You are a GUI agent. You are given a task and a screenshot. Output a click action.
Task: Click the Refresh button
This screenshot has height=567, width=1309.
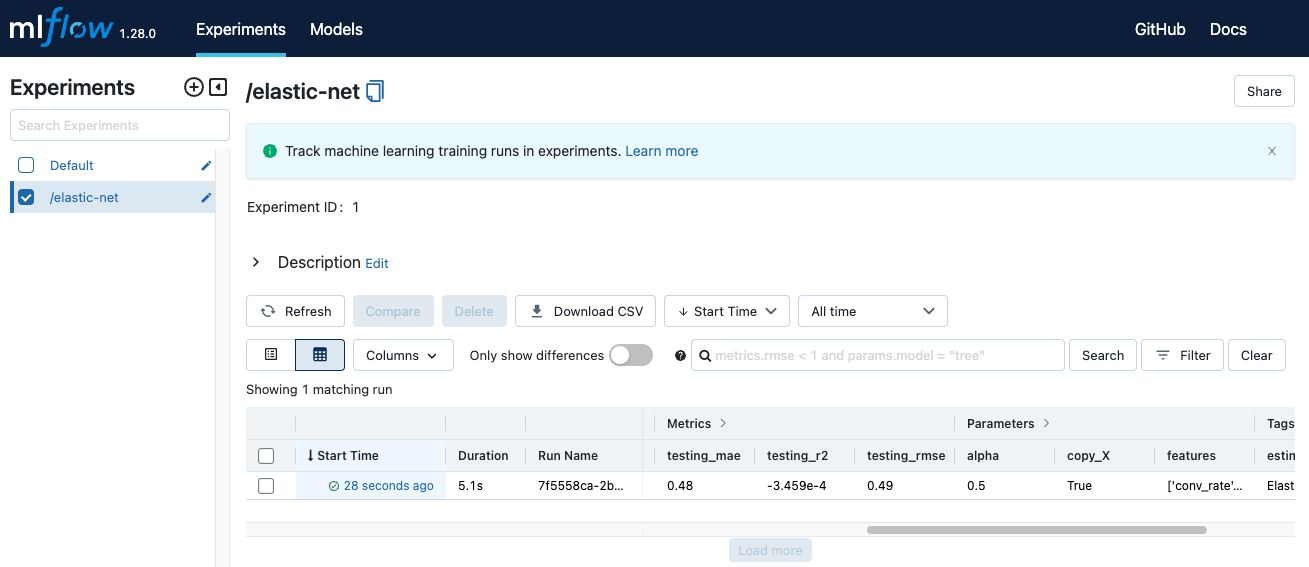tap(296, 311)
